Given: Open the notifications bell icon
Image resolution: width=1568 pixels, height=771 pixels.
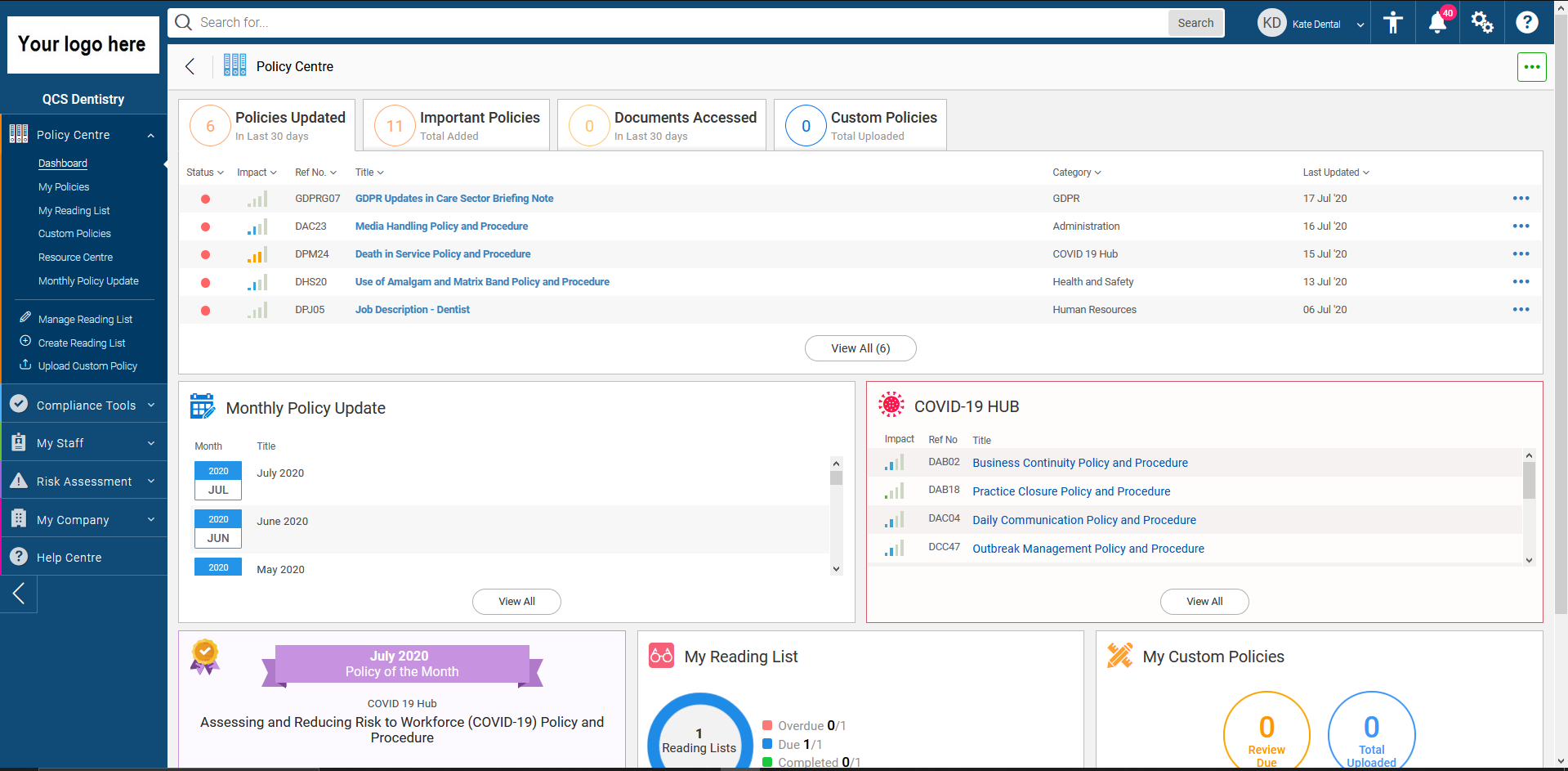Looking at the screenshot, I should click(x=1436, y=22).
